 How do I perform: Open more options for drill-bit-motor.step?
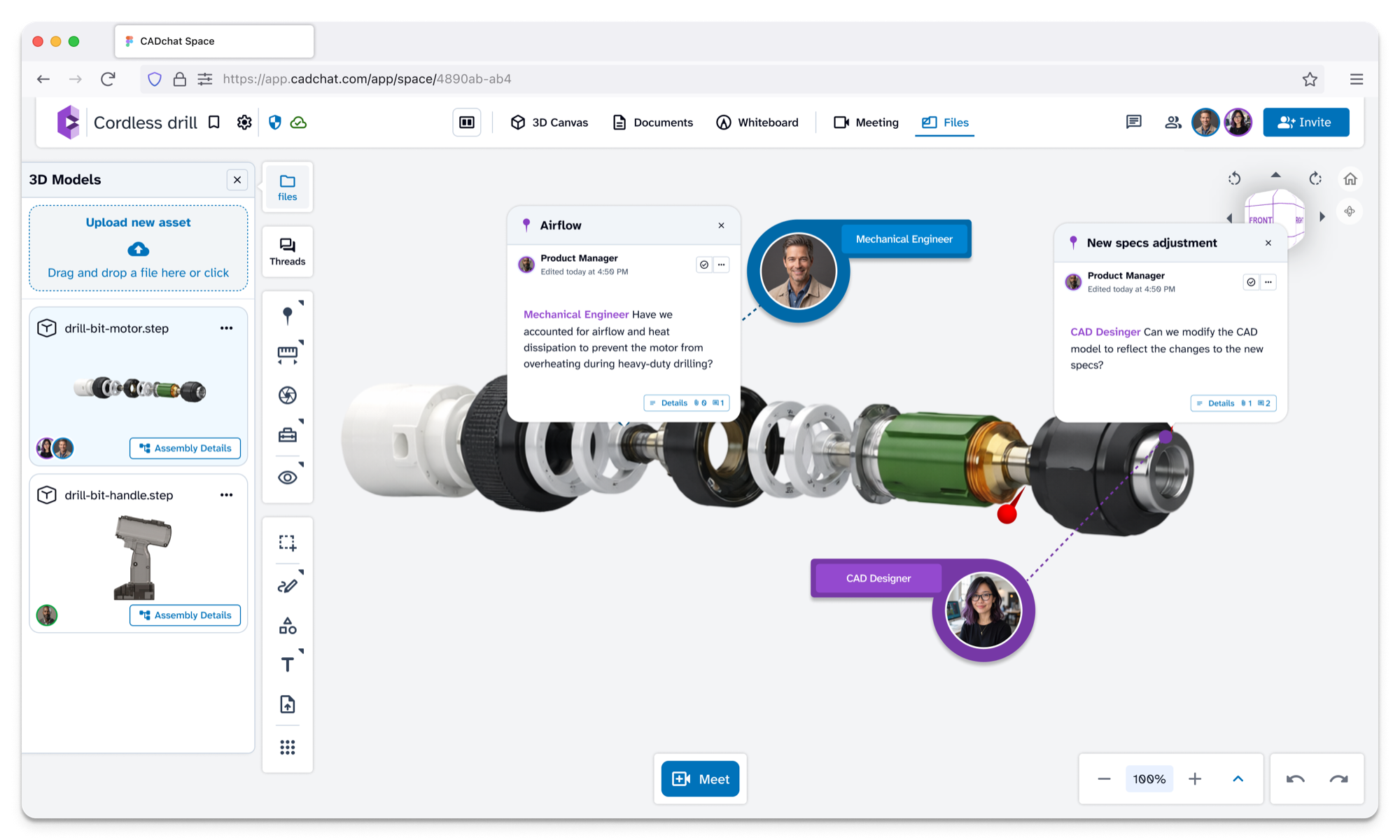pyautogui.click(x=226, y=328)
